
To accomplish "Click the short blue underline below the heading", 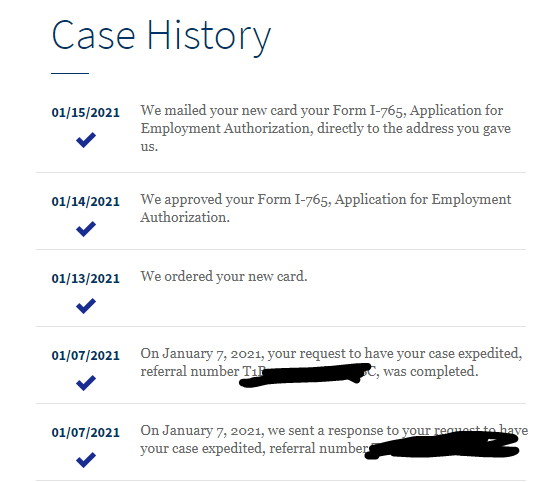I will pyautogui.click(x=70, y=73).
